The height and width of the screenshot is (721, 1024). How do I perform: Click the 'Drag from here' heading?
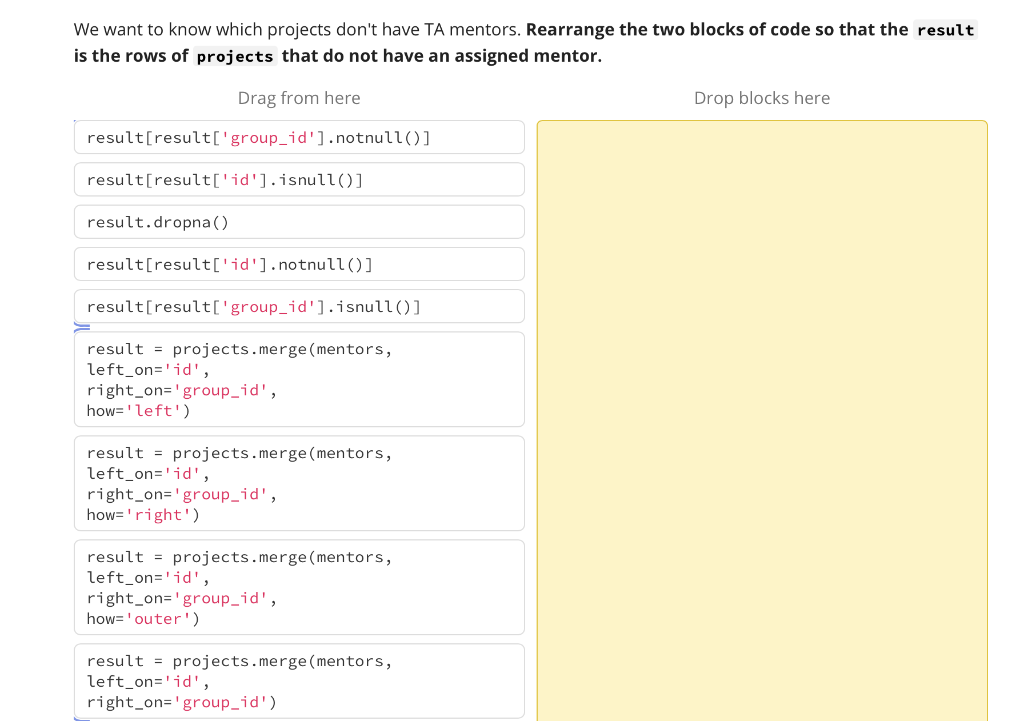(299, 97)
